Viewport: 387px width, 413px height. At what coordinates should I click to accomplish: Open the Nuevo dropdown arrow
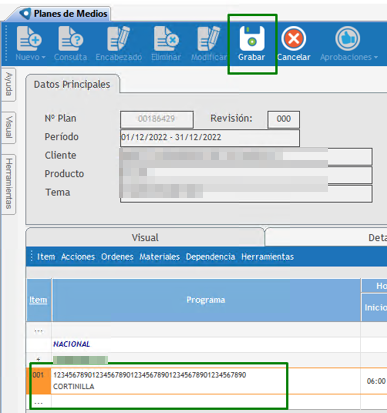point(43,57)
